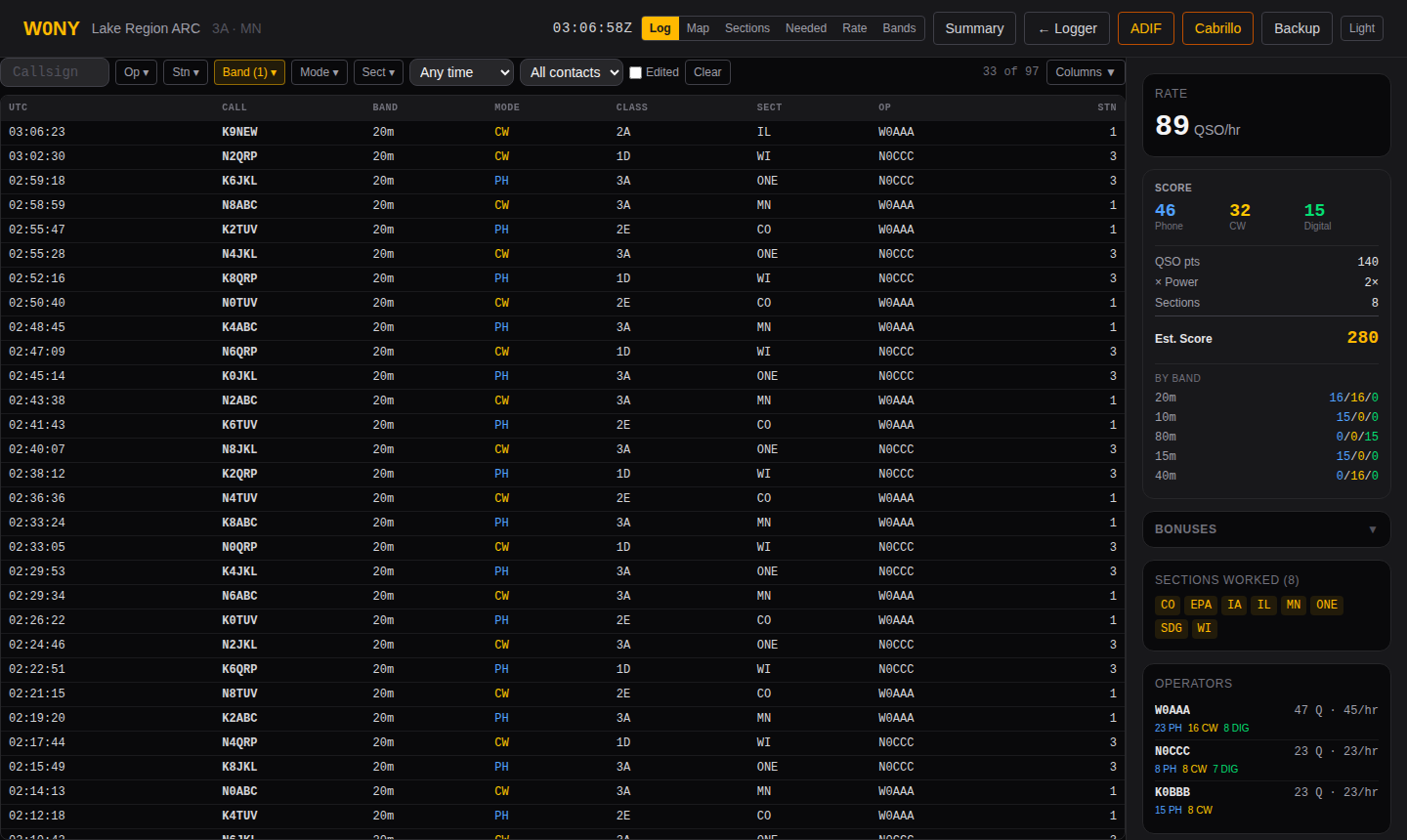Focus the Callsign search field
The width and height of the screenshot is (1407, 840).
coord(55,72)
